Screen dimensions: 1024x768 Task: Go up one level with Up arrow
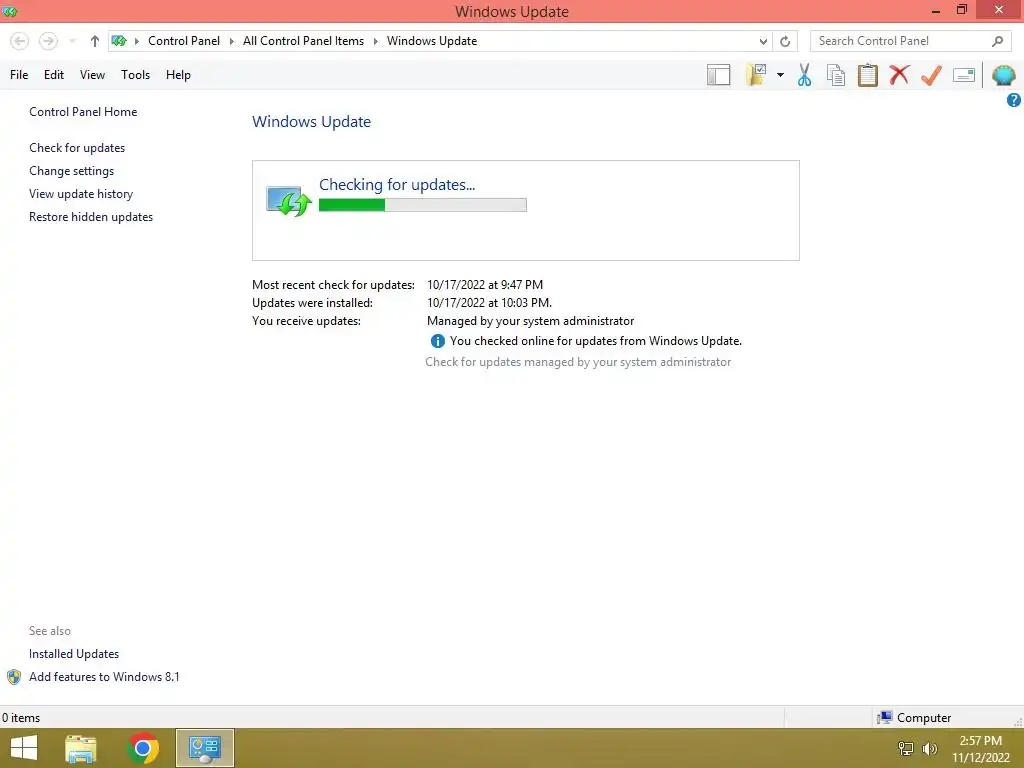pos(95,41)
